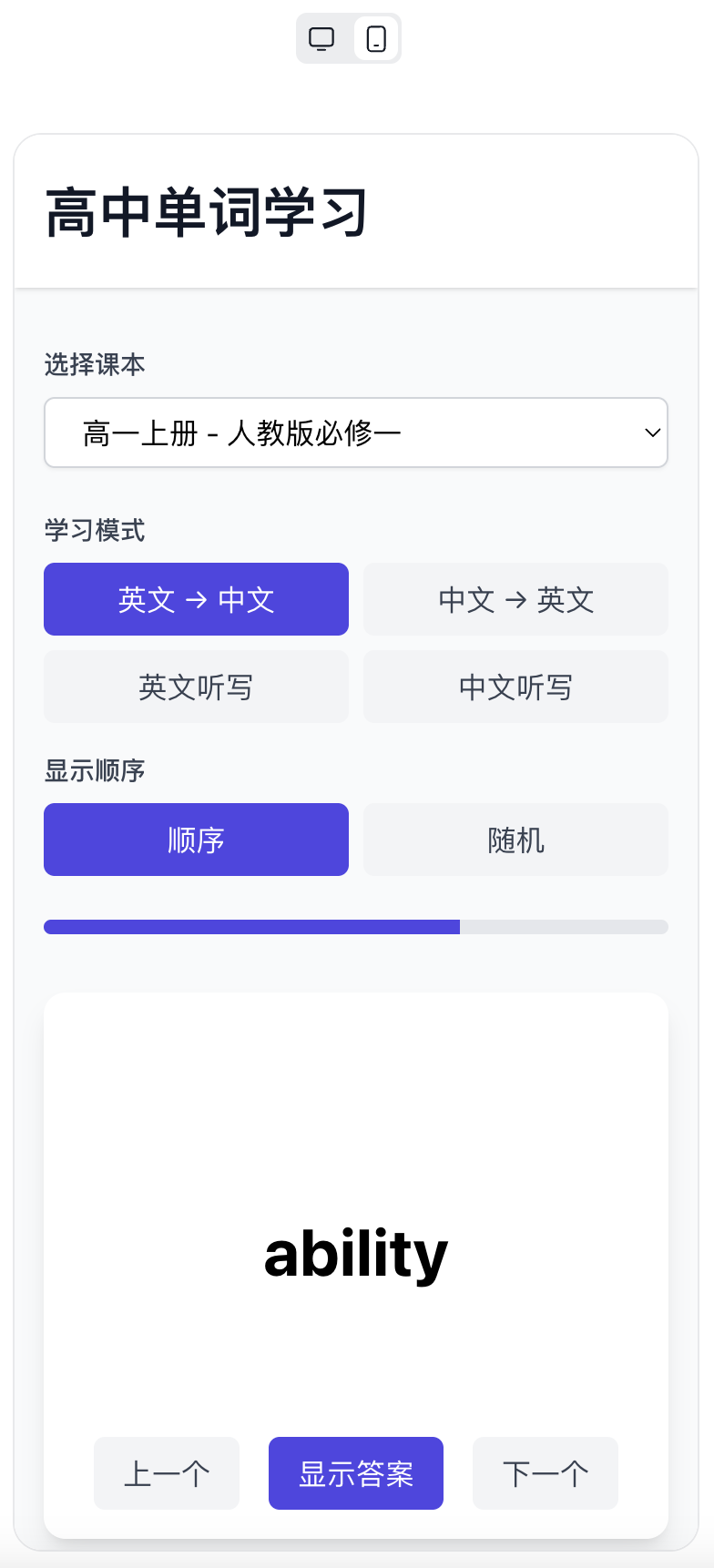This screenshot has height=1568, width=714.
Task: Choose 随机 display order
Action: (515, 840)
